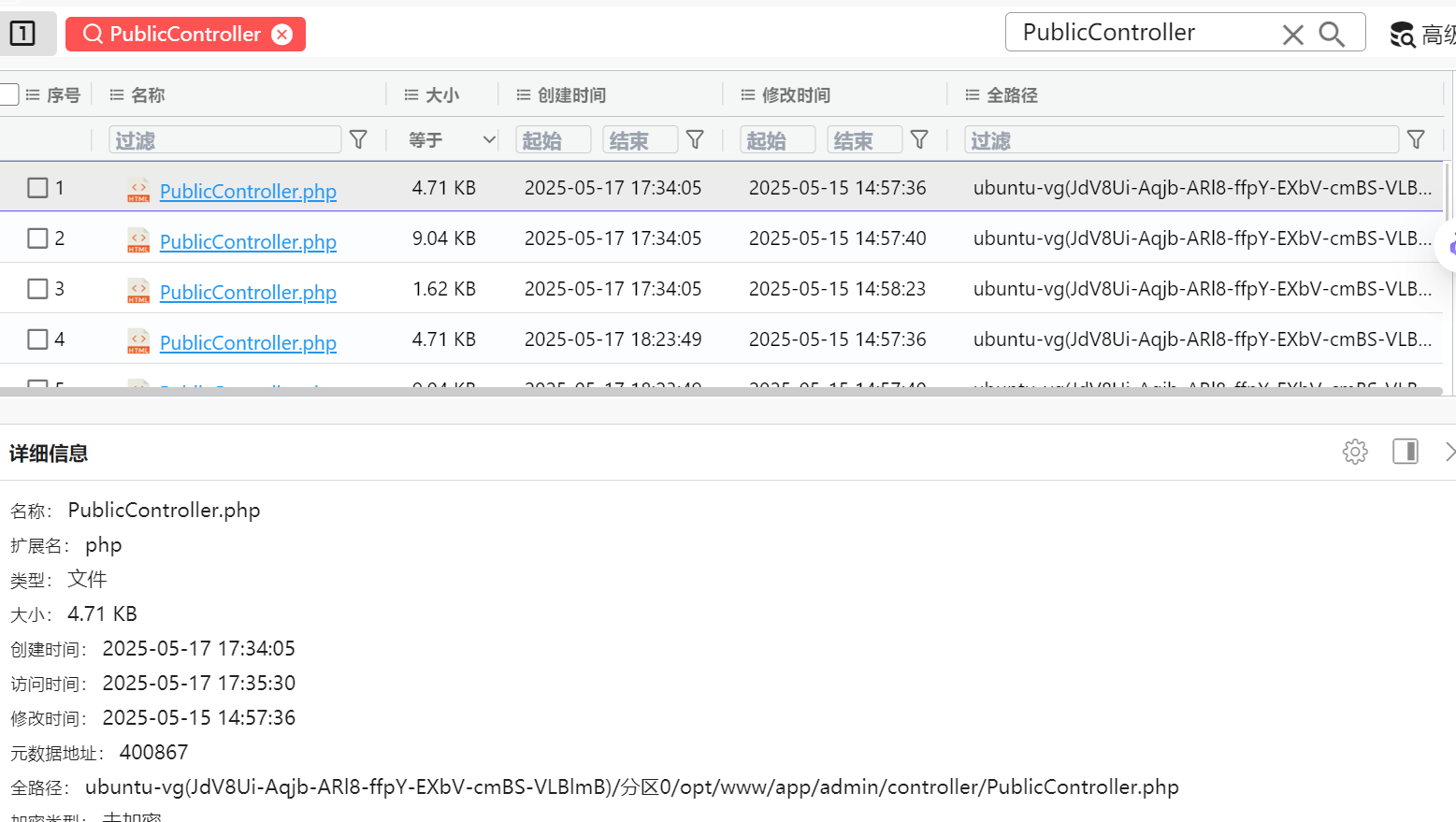This screenshot has width=1456, height=822.
Task: Click the name filter input
Action: (224, 139)
